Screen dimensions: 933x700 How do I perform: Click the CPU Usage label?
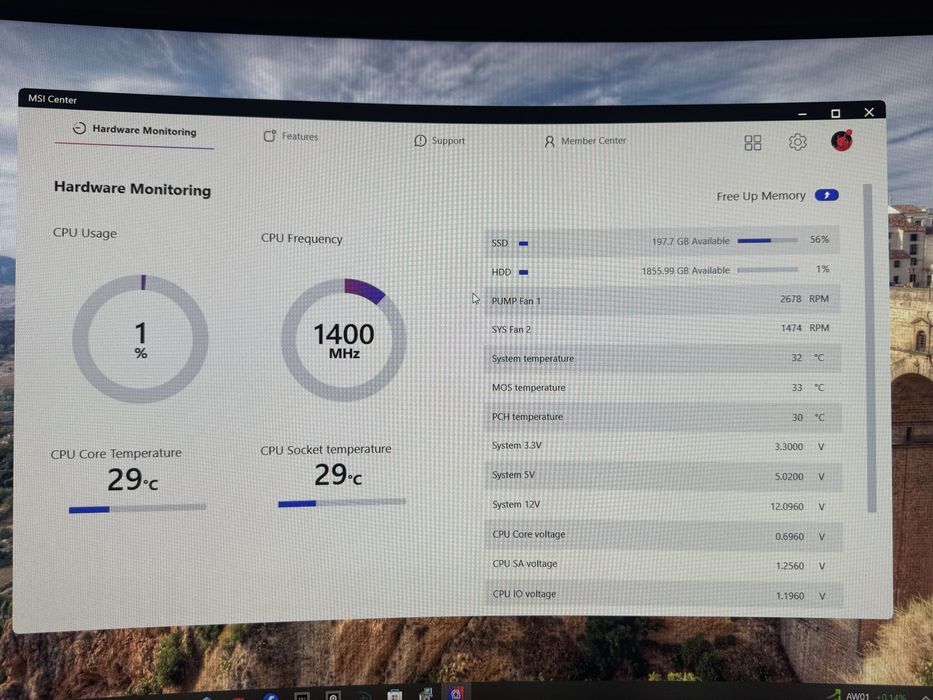coord(84,233)
